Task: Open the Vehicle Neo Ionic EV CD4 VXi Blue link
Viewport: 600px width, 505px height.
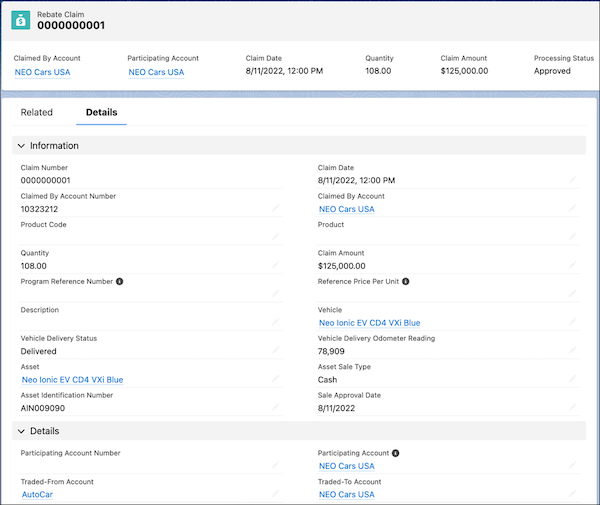Action: coord(370,323)
